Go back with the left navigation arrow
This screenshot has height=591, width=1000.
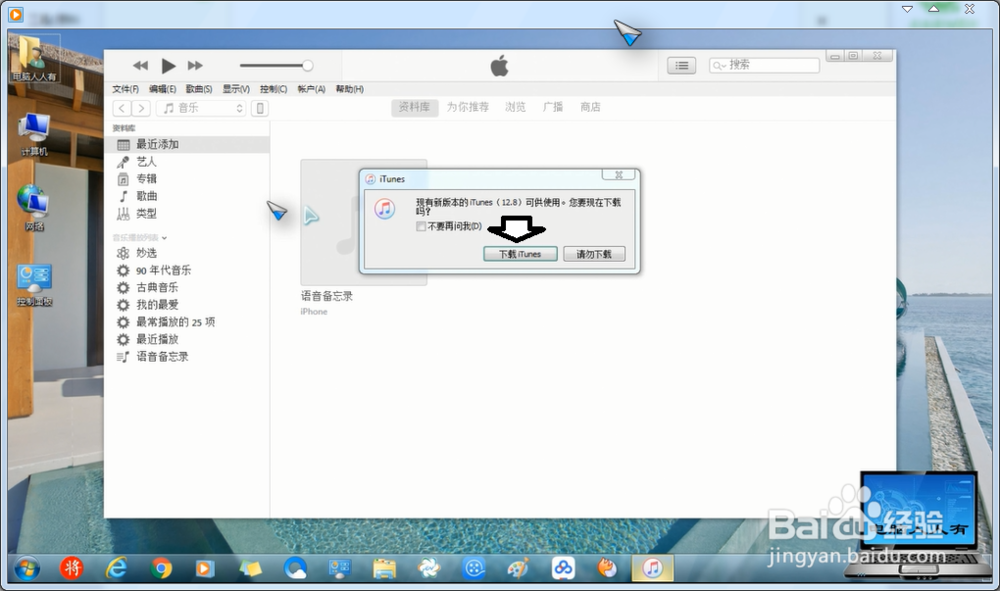point(122,108)
